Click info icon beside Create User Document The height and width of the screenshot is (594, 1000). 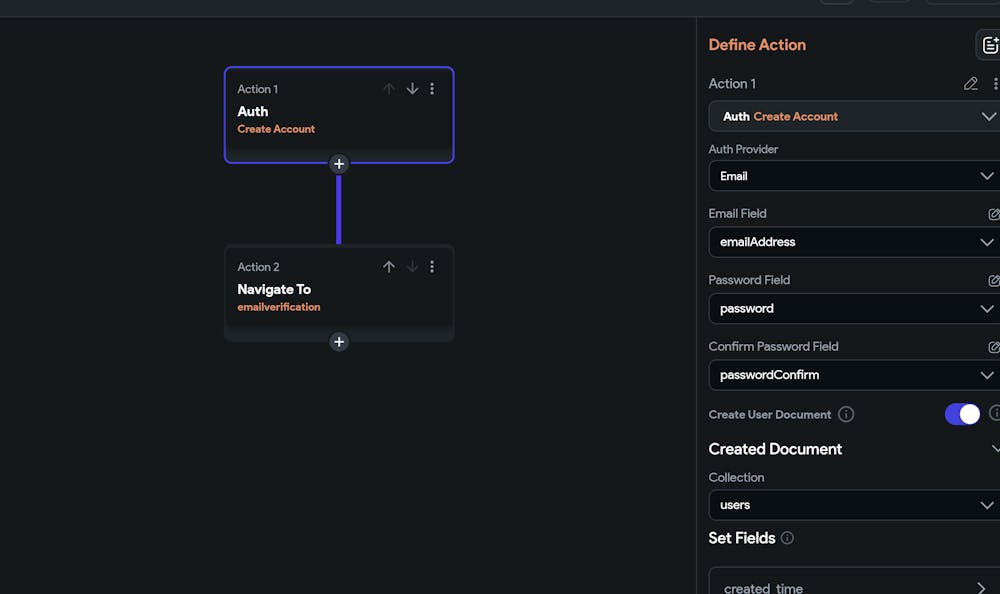coord(846,415)
